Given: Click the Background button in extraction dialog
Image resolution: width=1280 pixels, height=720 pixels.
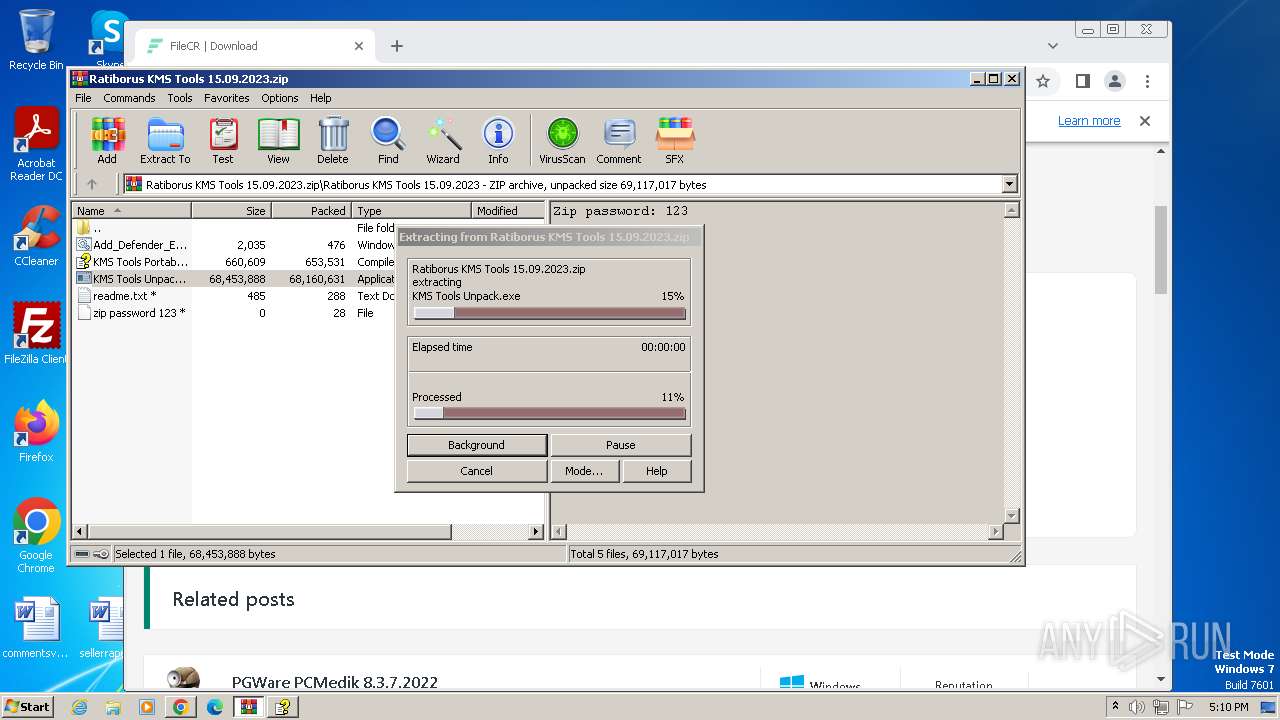Looking at the screenshot, I should click(476, 445).
